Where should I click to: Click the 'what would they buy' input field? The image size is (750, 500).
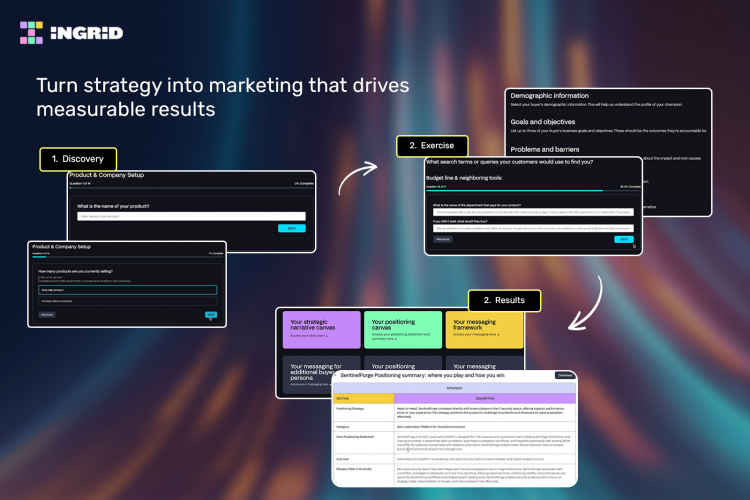pos(533,228)
